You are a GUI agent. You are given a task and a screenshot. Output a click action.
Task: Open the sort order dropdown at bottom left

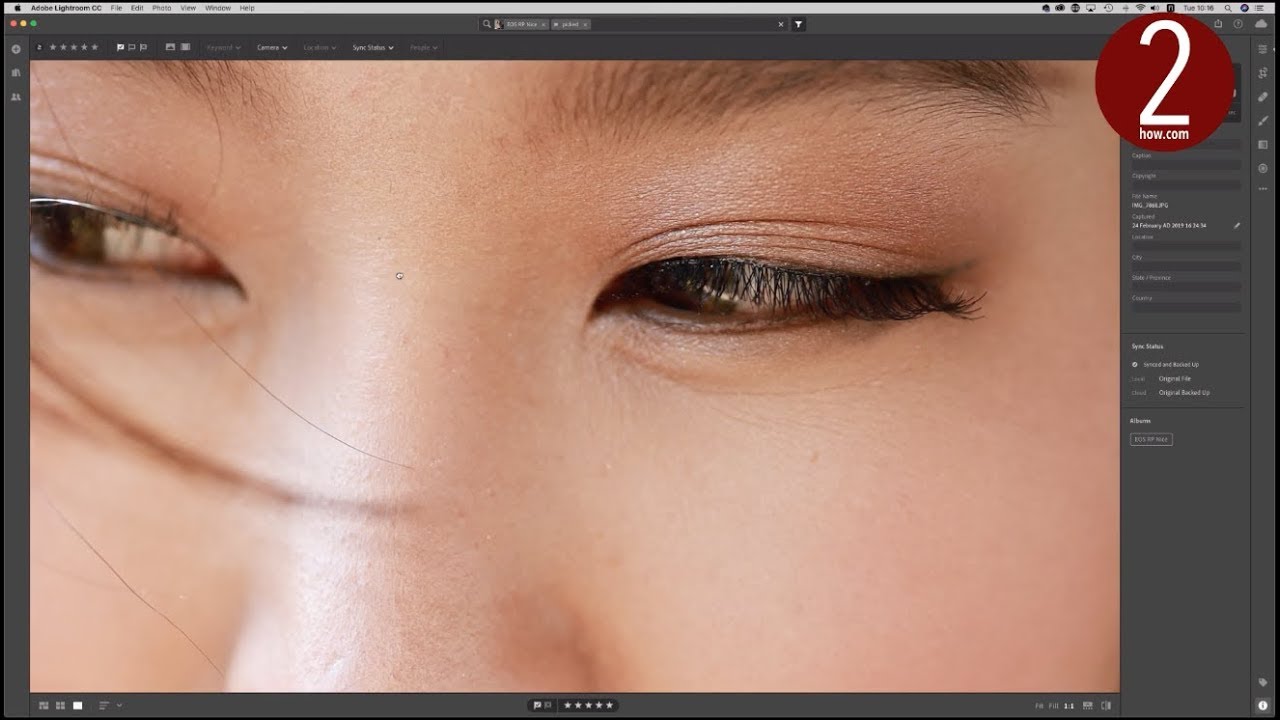(x=110, y=705)
